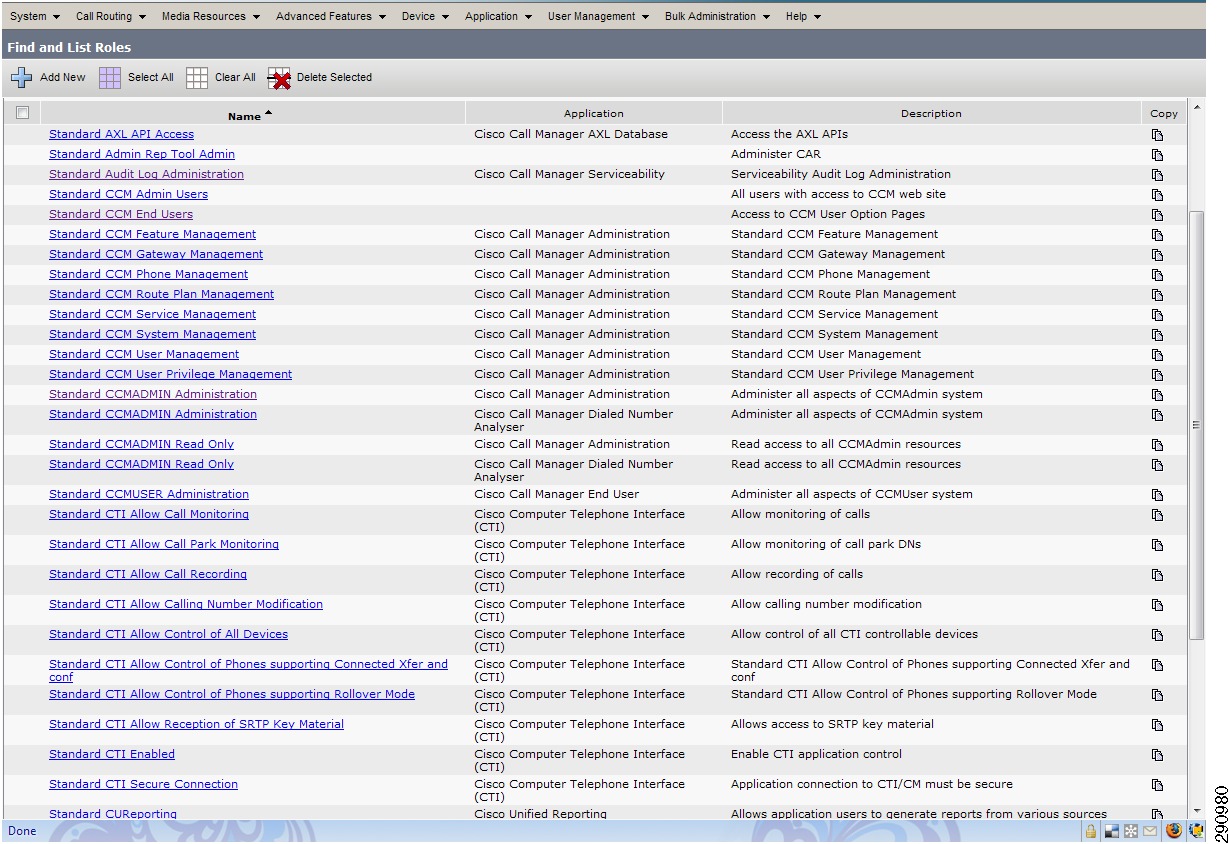Sort by the Name column header
The image size is (1229, 844).
coord(250,115)
